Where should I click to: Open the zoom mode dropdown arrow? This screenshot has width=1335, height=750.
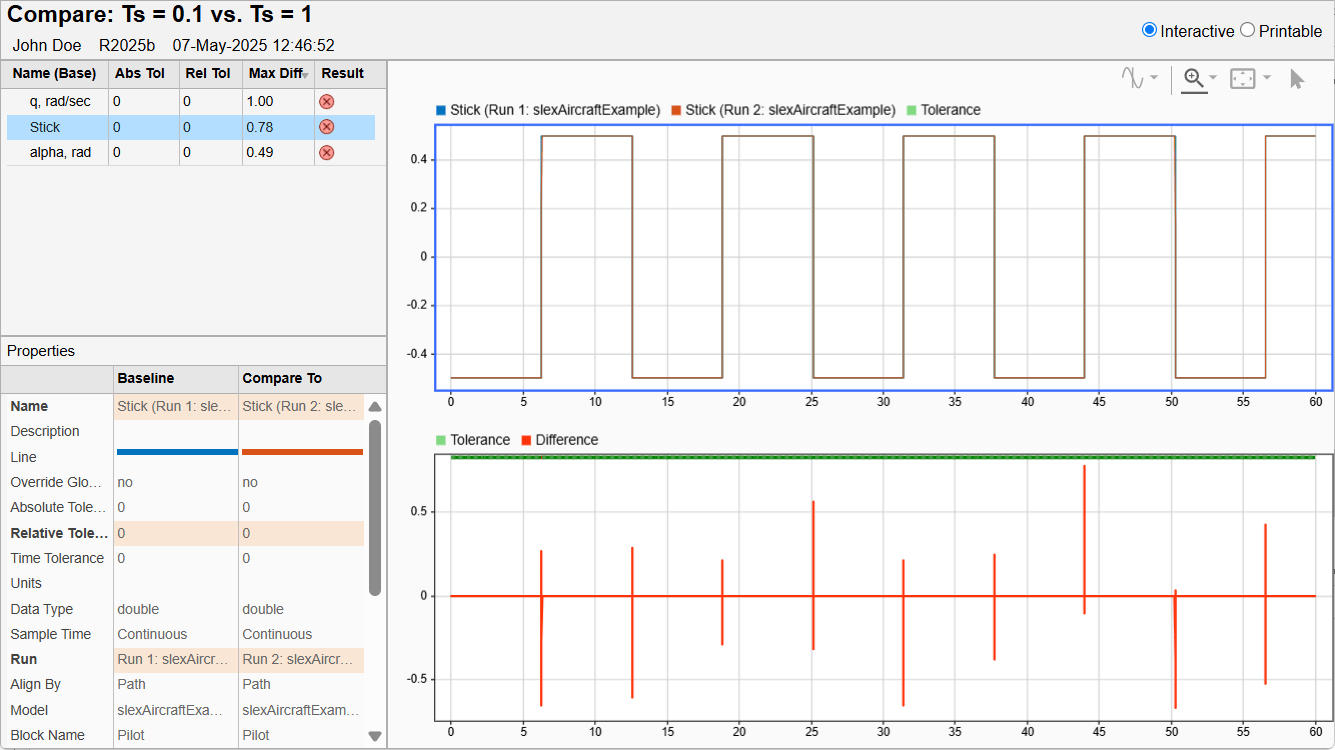[1213, 78]
